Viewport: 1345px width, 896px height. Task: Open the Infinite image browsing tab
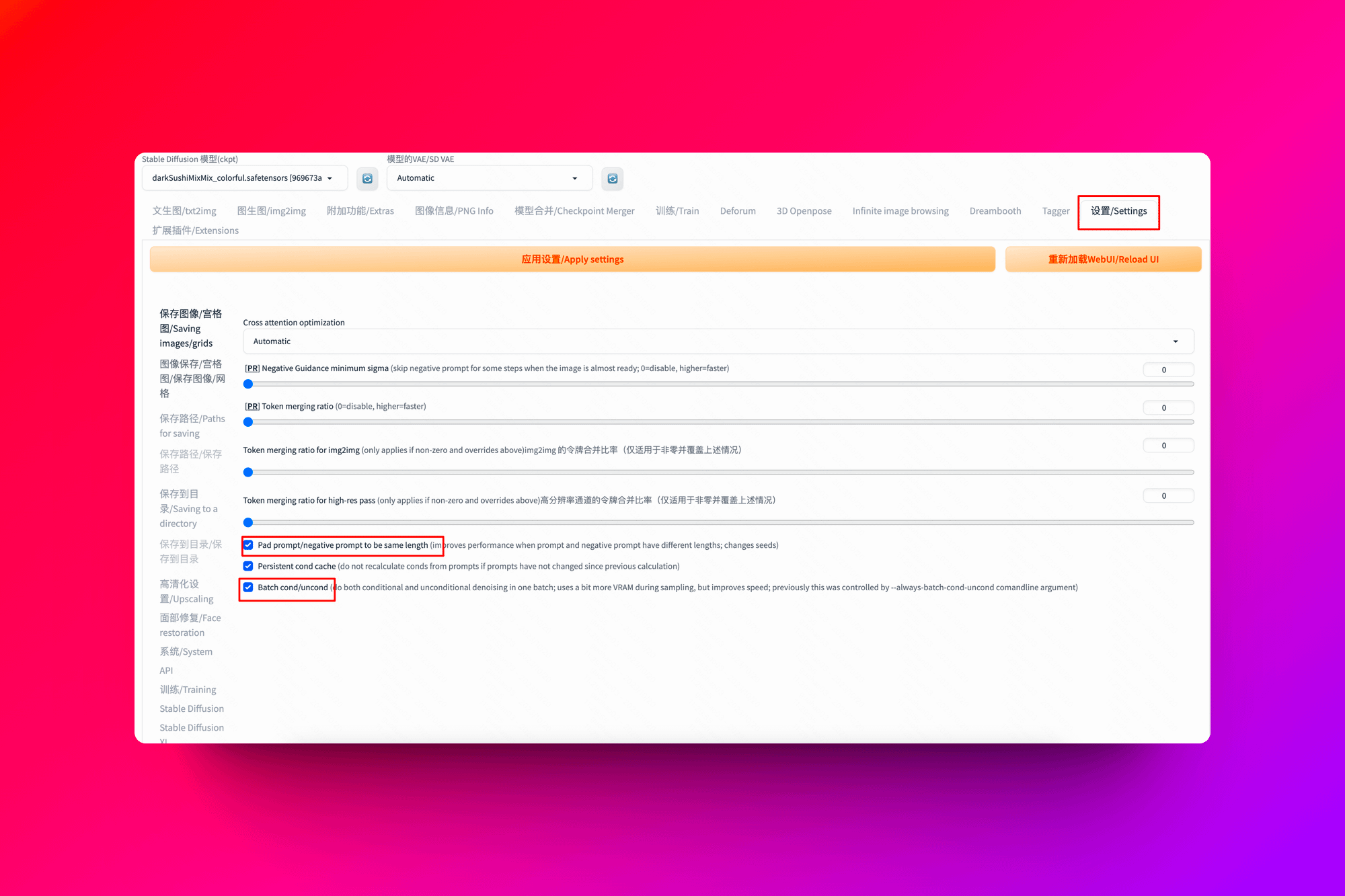[x=900, y=211]
